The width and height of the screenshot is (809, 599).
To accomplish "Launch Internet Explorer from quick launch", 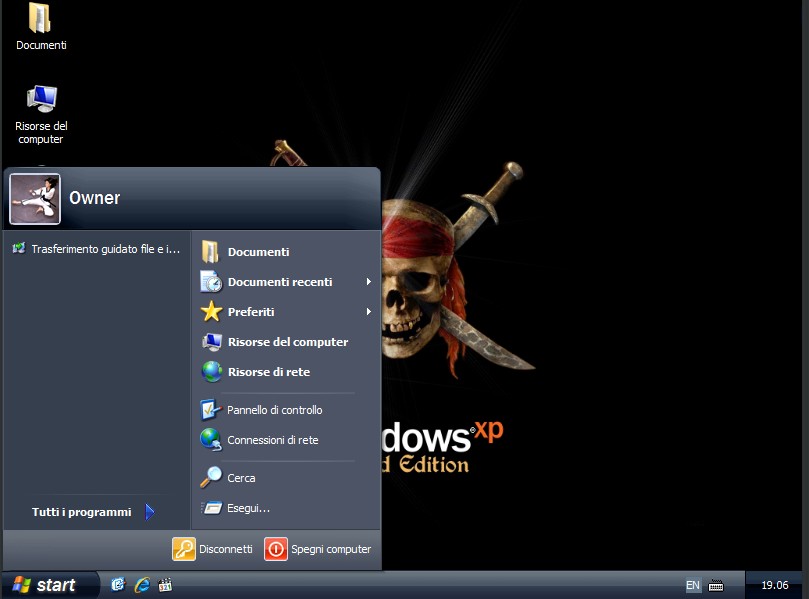I will pos(142,585).
